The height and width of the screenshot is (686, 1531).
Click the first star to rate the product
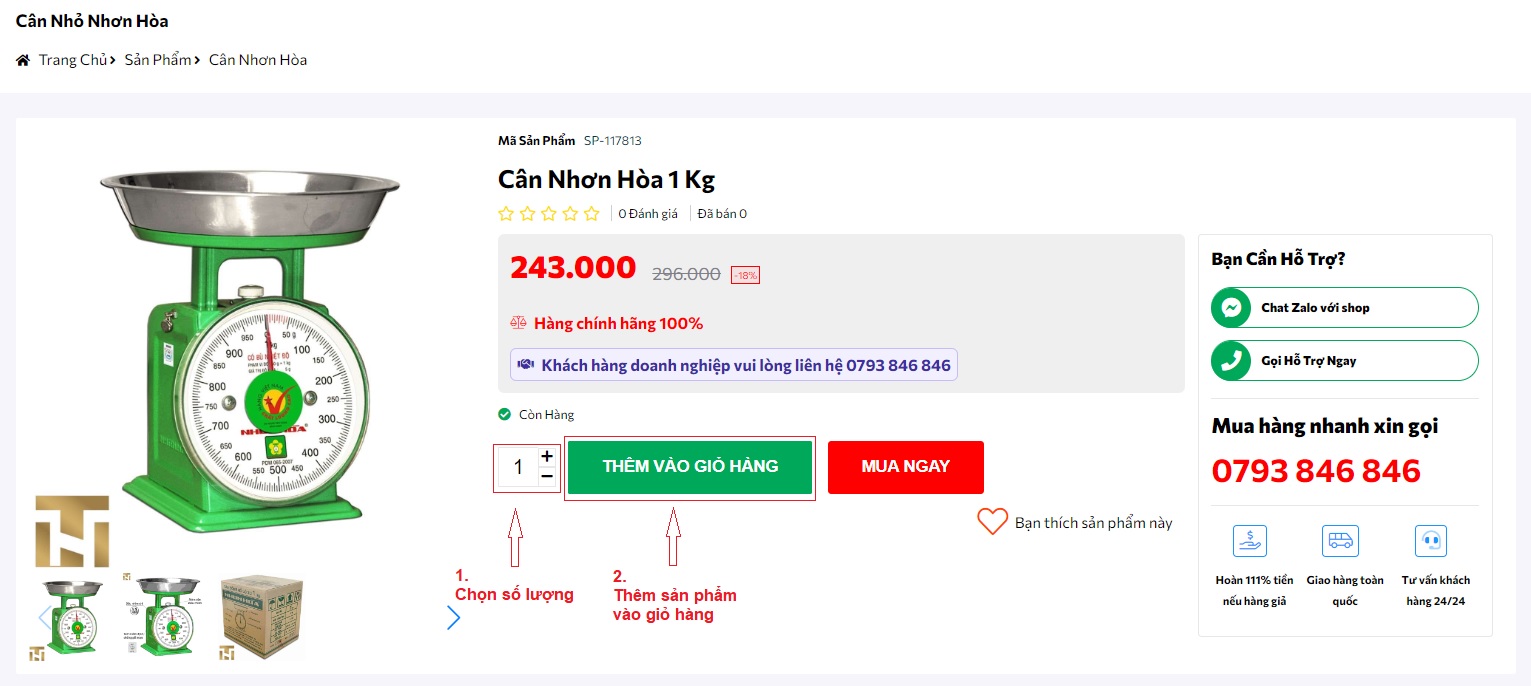[505, 213]
